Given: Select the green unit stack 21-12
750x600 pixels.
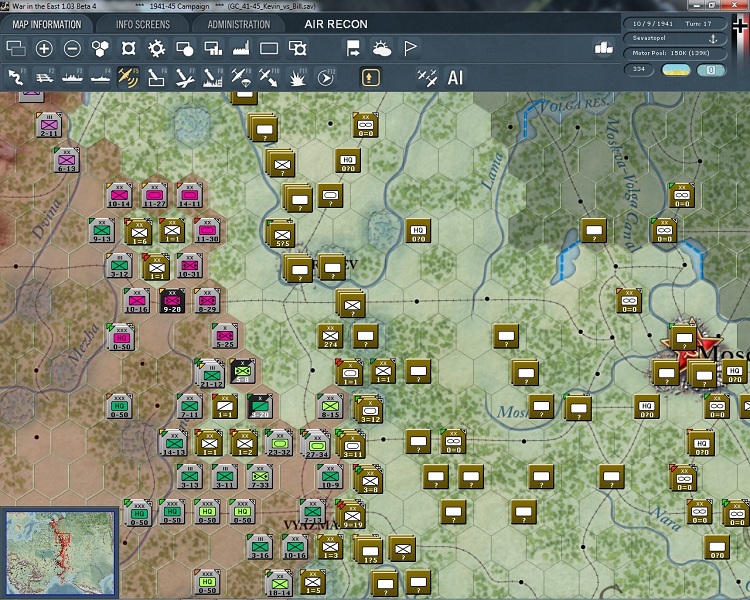Looking at the screenshot, I should tap(210, 373).
